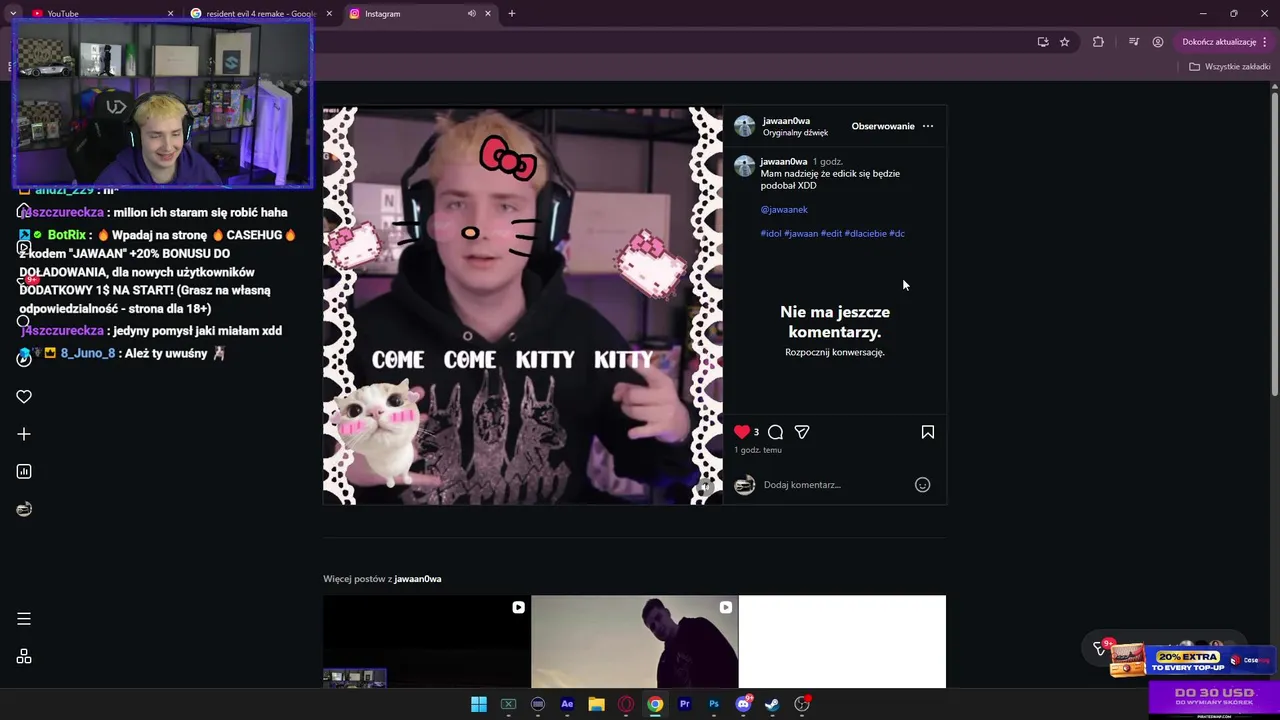Open the emoji picker in comment field
The image size is (1280, 720).
(923, 485)
